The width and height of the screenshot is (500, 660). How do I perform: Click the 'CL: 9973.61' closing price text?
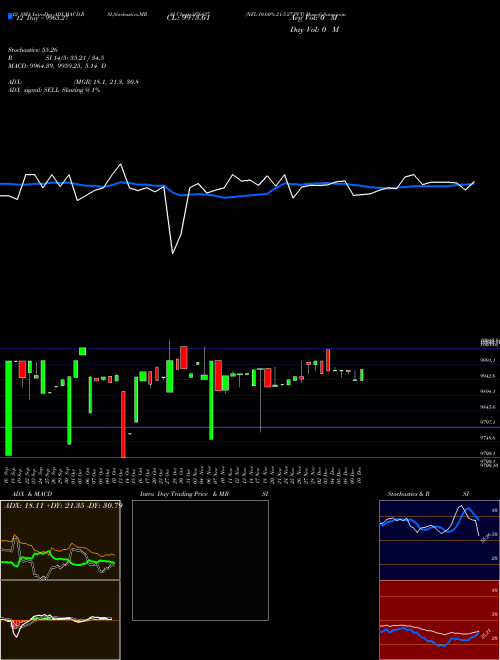coord(188,17)
